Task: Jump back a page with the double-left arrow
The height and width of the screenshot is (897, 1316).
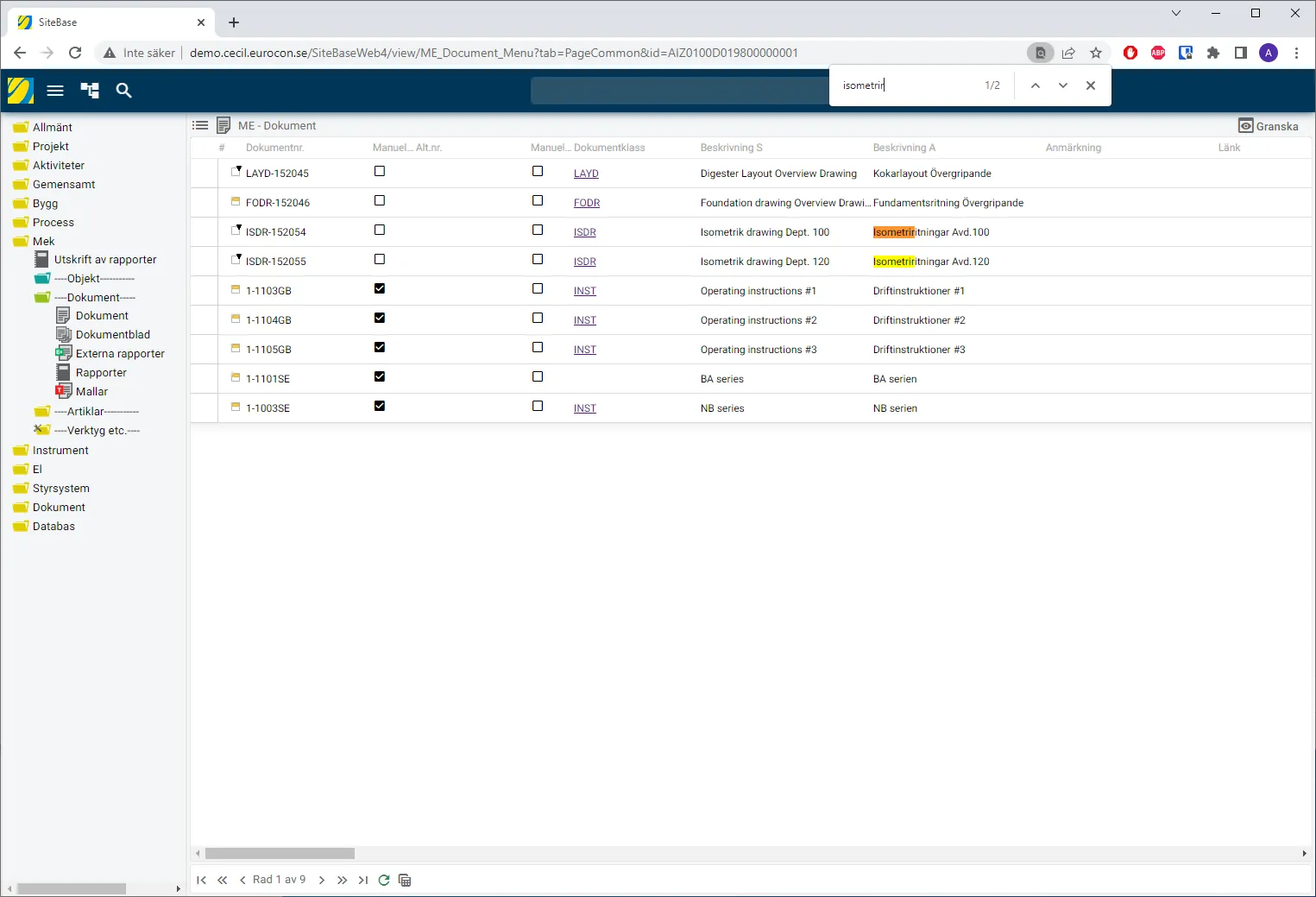Action: 222,880
